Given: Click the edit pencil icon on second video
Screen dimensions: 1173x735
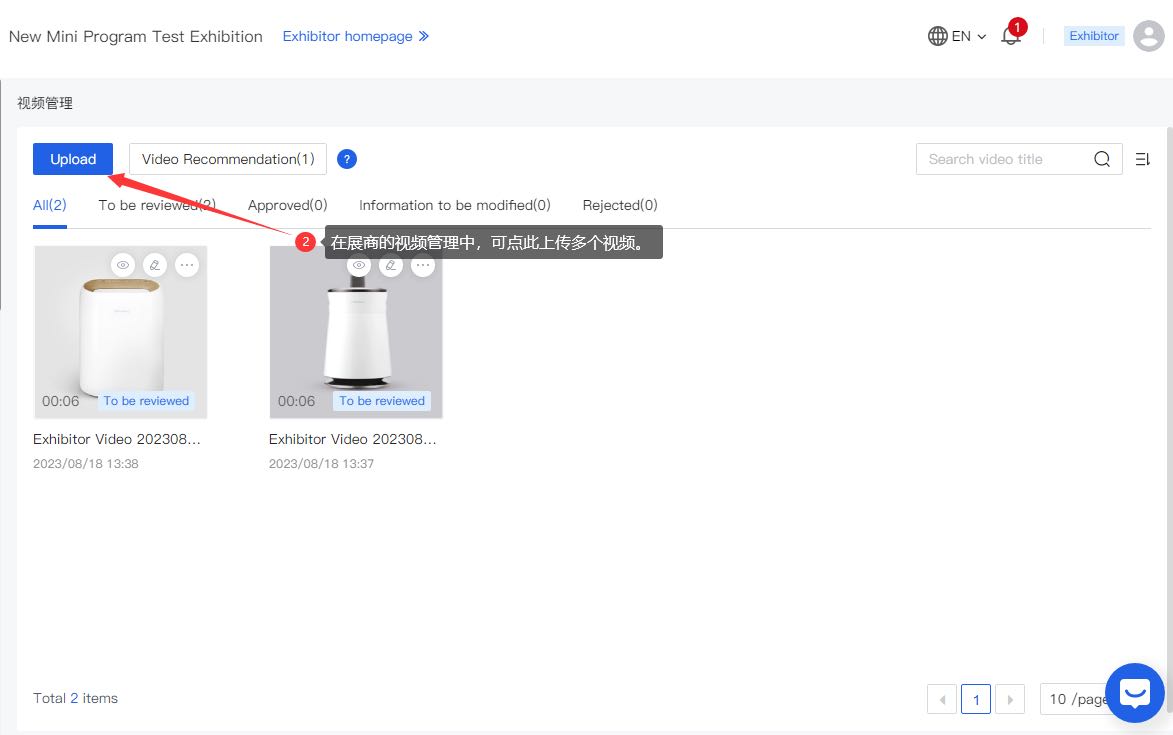Looking at the screenshot, I should coord(391,265).
